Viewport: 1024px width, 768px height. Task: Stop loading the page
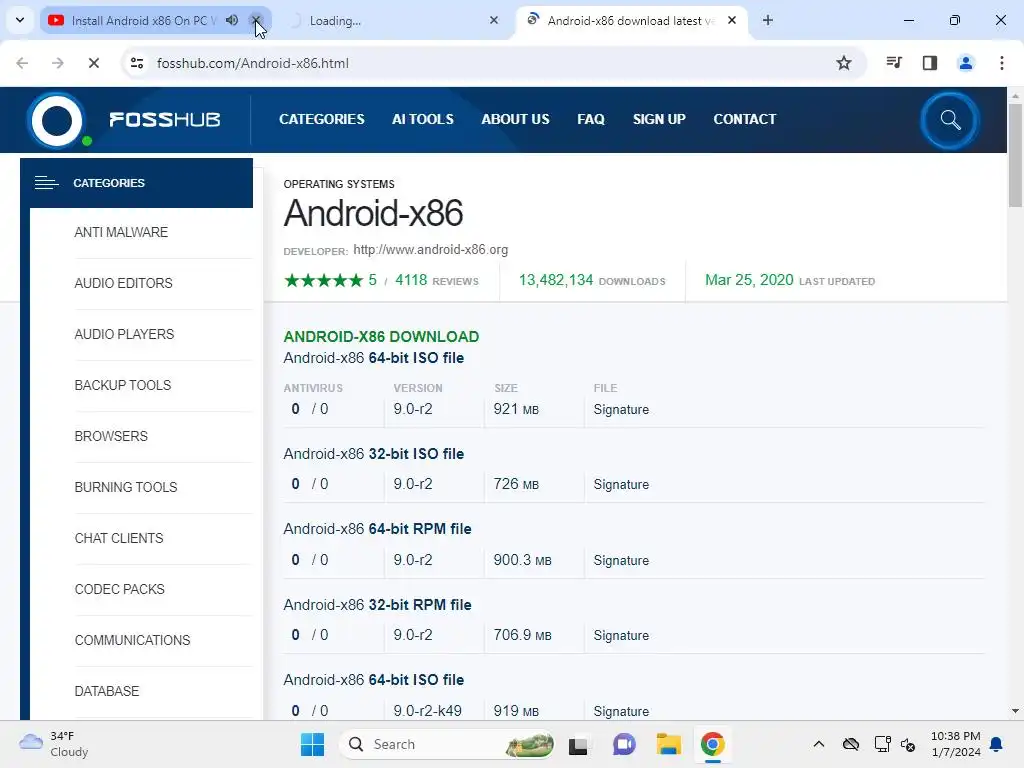93,63
